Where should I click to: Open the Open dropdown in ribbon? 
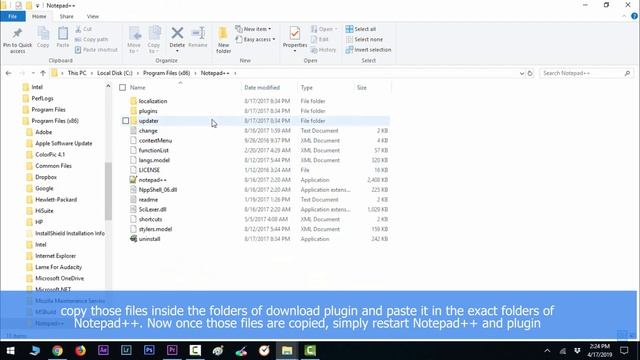pos(324,29)
